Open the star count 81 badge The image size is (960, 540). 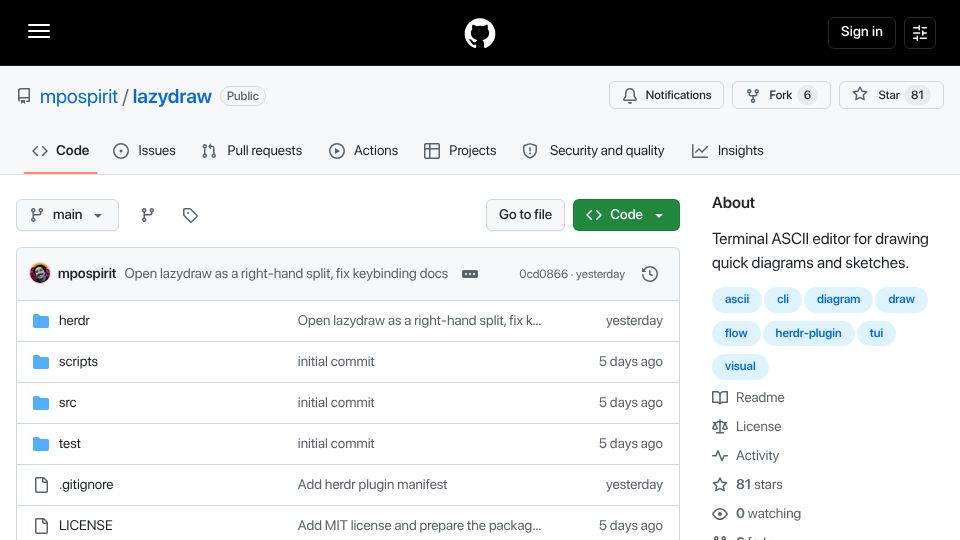click(x=917, y=95)
